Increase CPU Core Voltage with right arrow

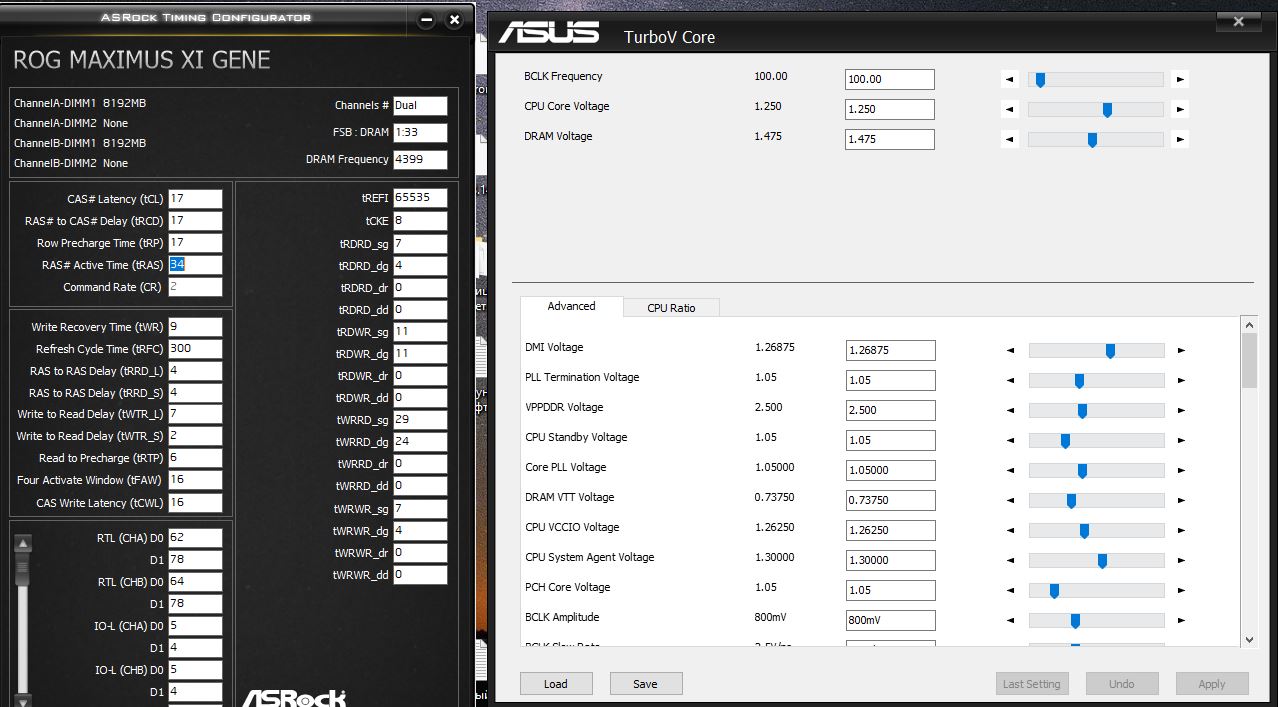(1181, 110)
